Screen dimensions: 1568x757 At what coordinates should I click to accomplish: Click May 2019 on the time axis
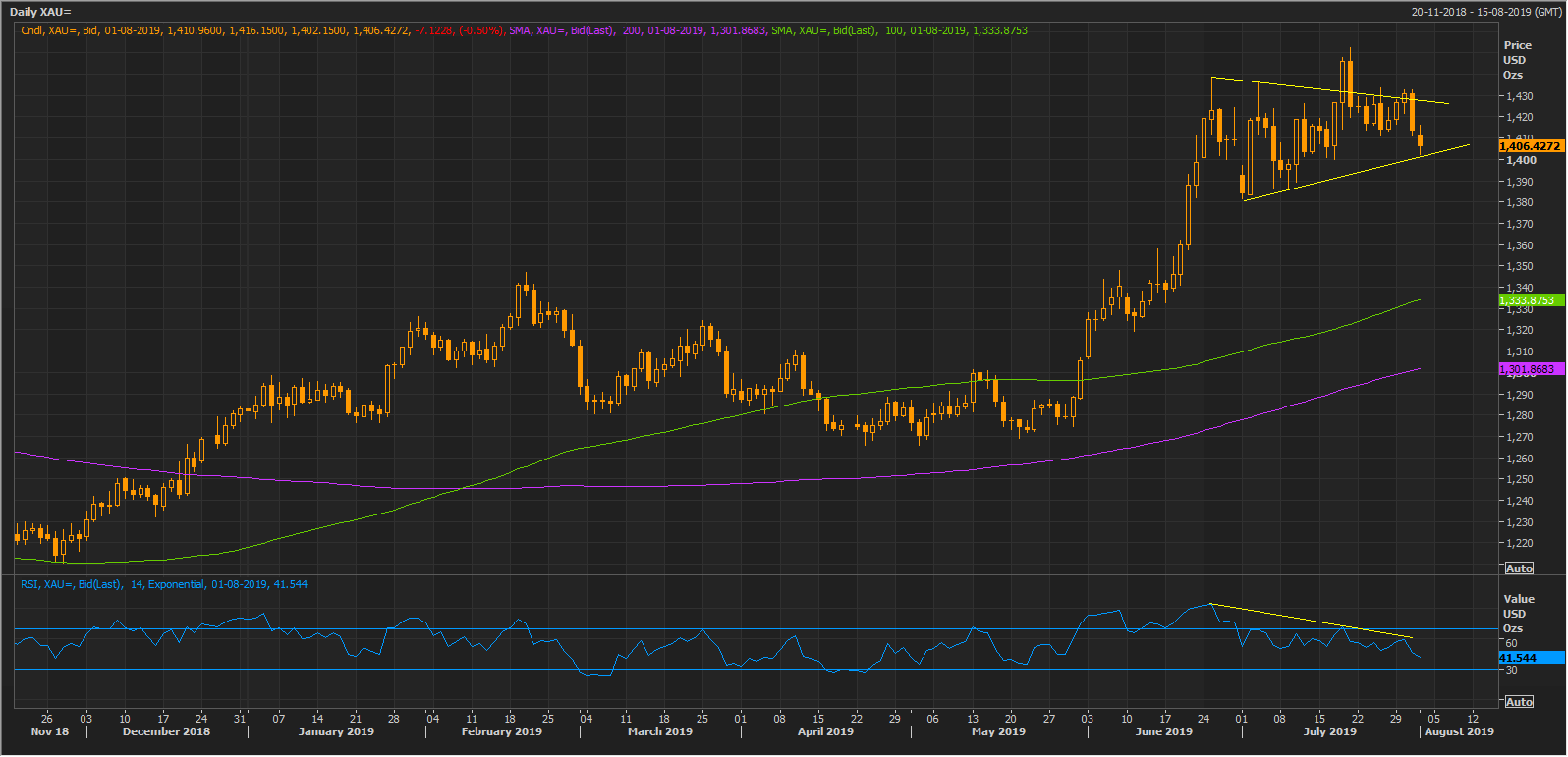(x=997, y=731)
